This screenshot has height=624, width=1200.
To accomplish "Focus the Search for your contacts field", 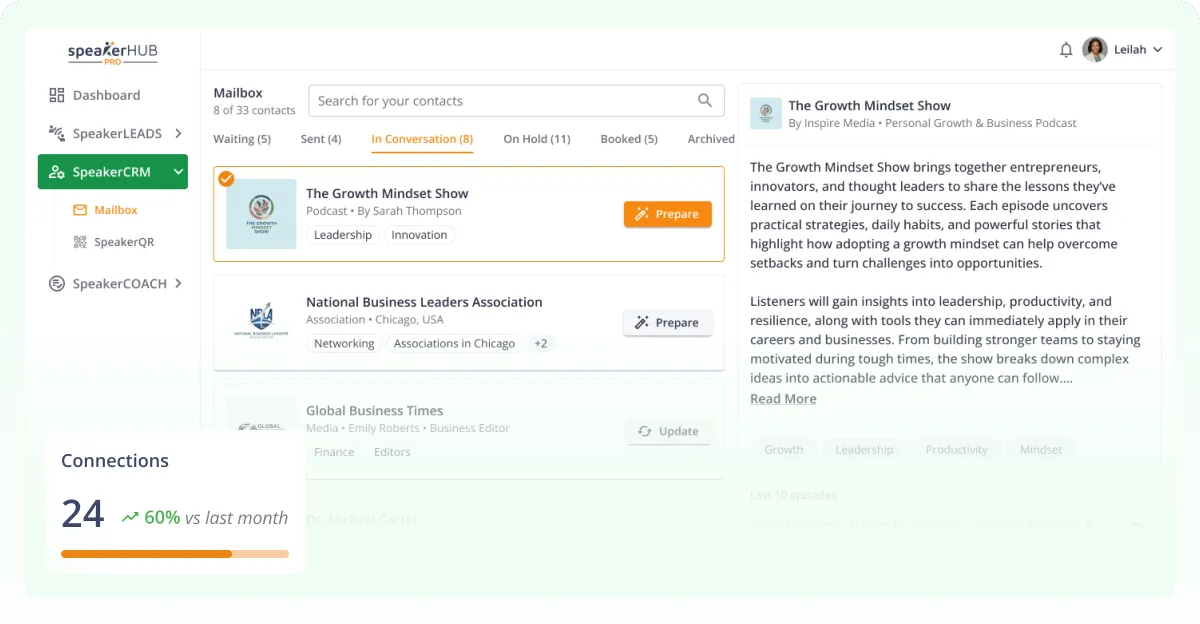I will [516, 101].
